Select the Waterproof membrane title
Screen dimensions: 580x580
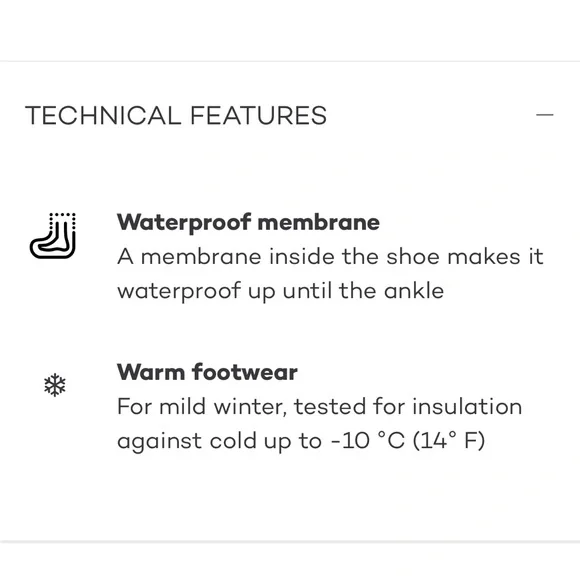(x=248, y=223)
